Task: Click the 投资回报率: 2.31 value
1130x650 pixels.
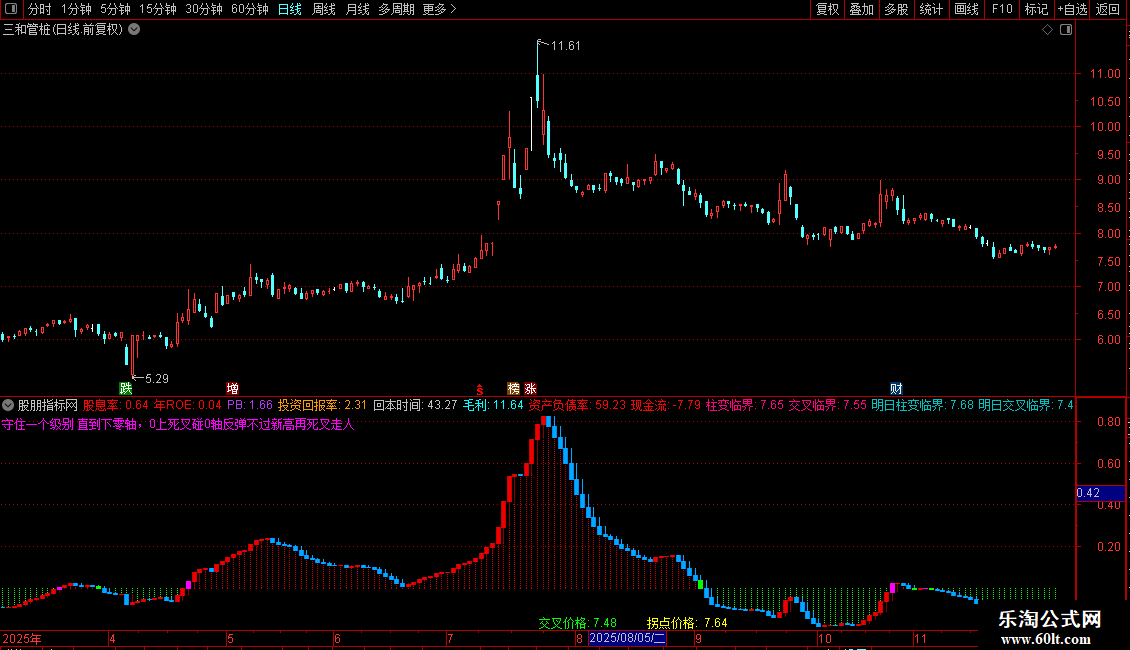Action: [323, 405]
